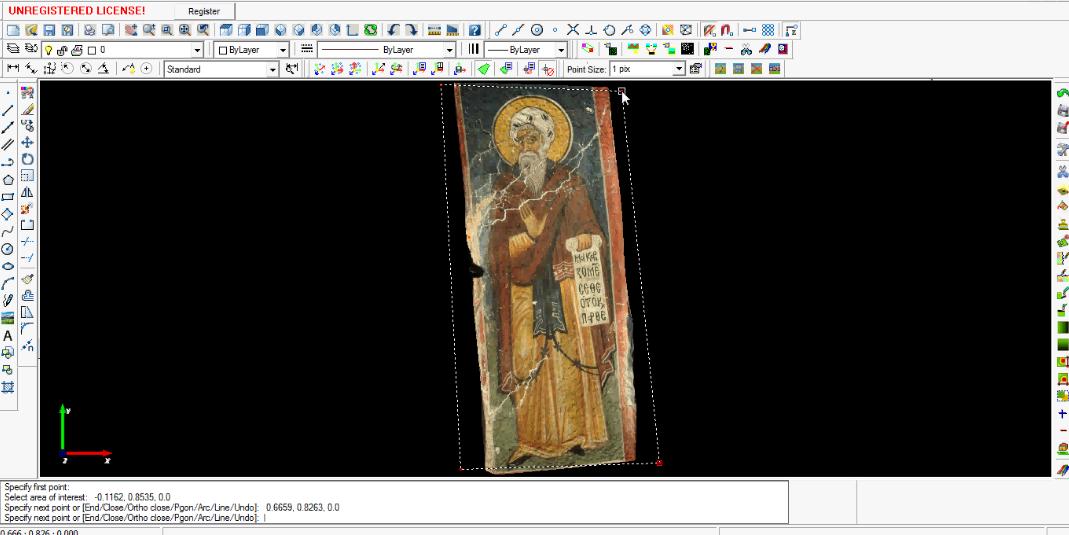Click the scissors cut icon on right

[x=1062, y=171]
